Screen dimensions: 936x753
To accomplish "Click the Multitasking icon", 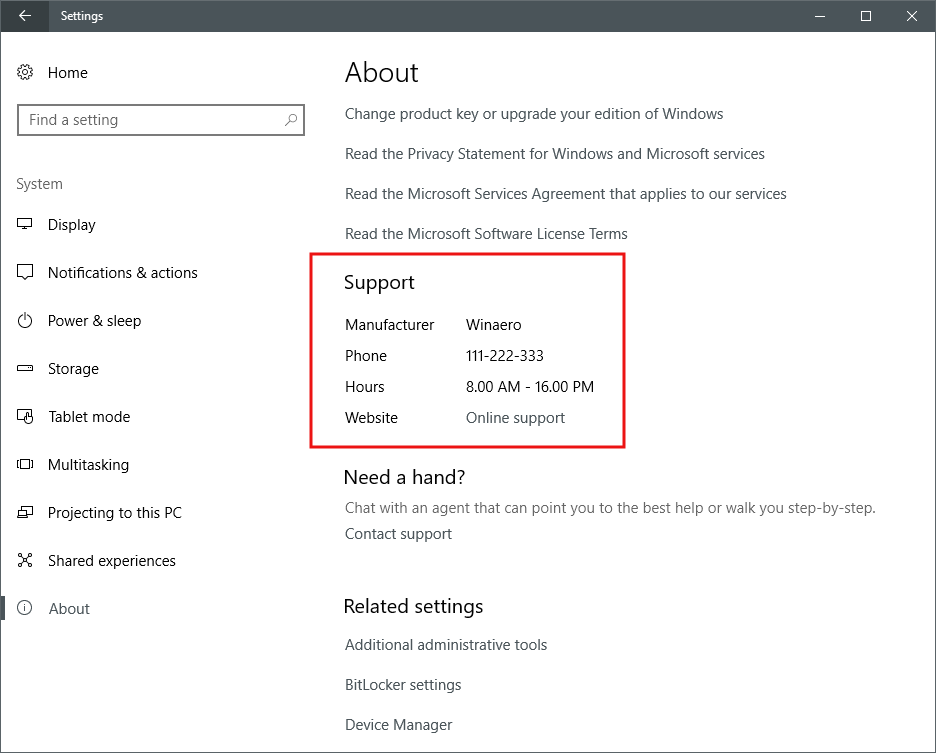I will [x=26, y=465].
